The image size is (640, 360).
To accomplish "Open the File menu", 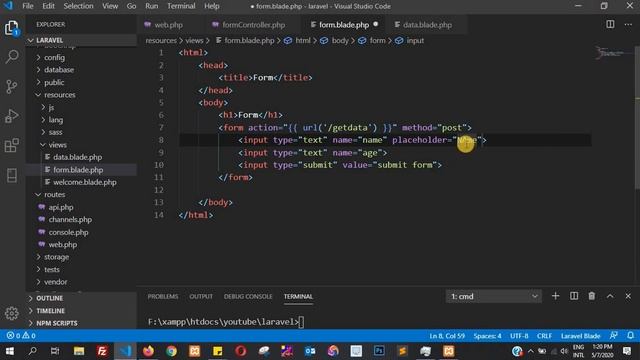I will point(28,6).
